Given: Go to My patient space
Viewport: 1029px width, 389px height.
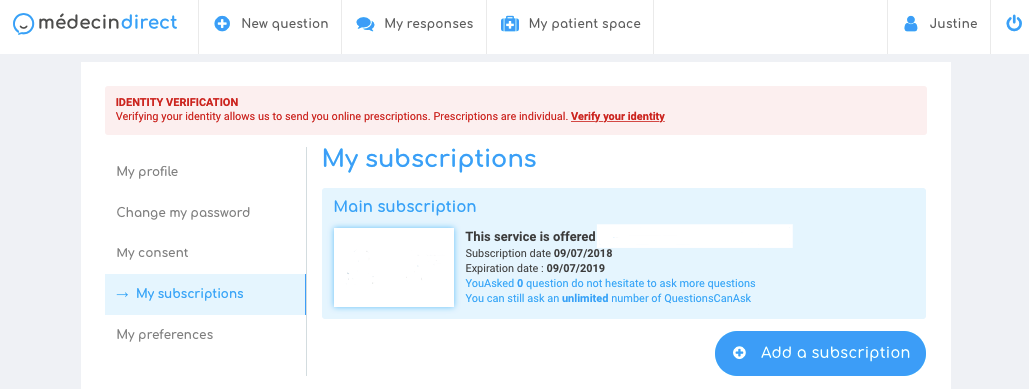Looking at the screenshot, I should [x=570, y=24].
